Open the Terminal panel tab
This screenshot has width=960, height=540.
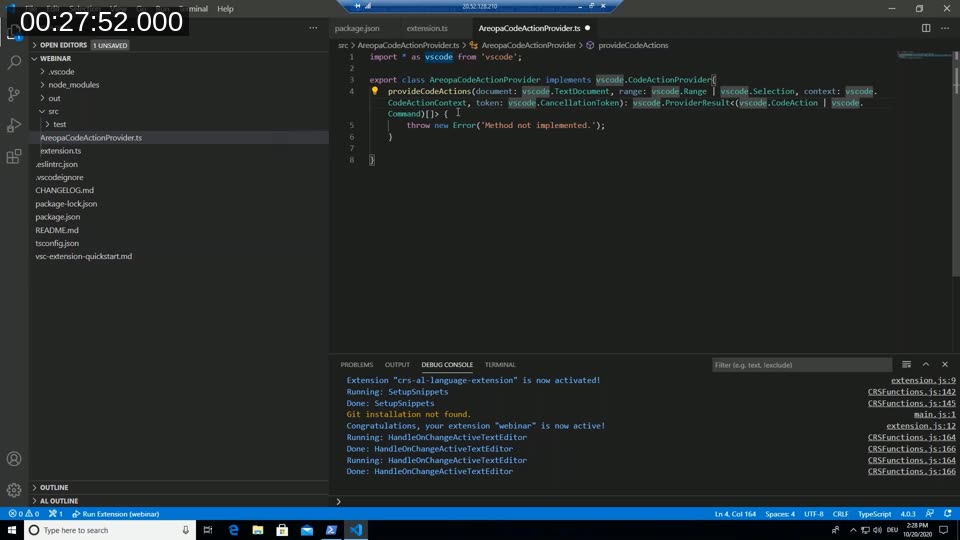[500, 365]
